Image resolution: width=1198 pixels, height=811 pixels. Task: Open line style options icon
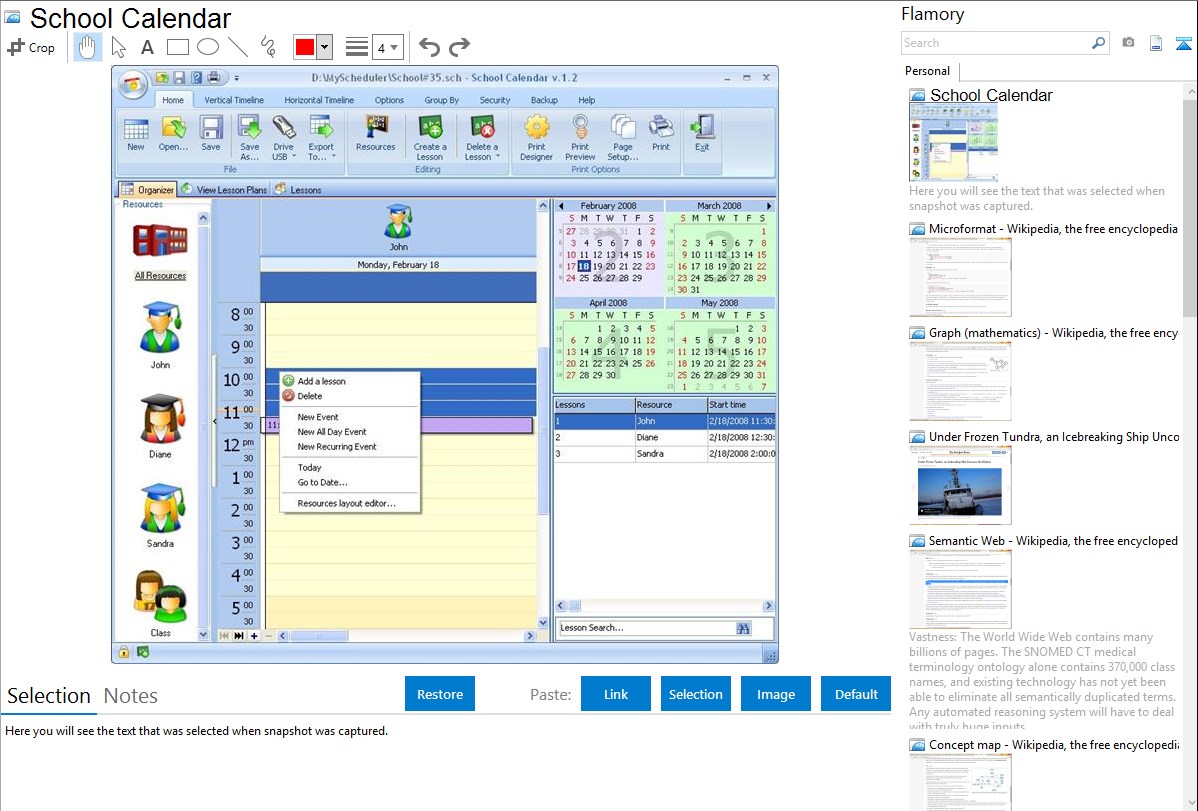click(x=357, y=47)
